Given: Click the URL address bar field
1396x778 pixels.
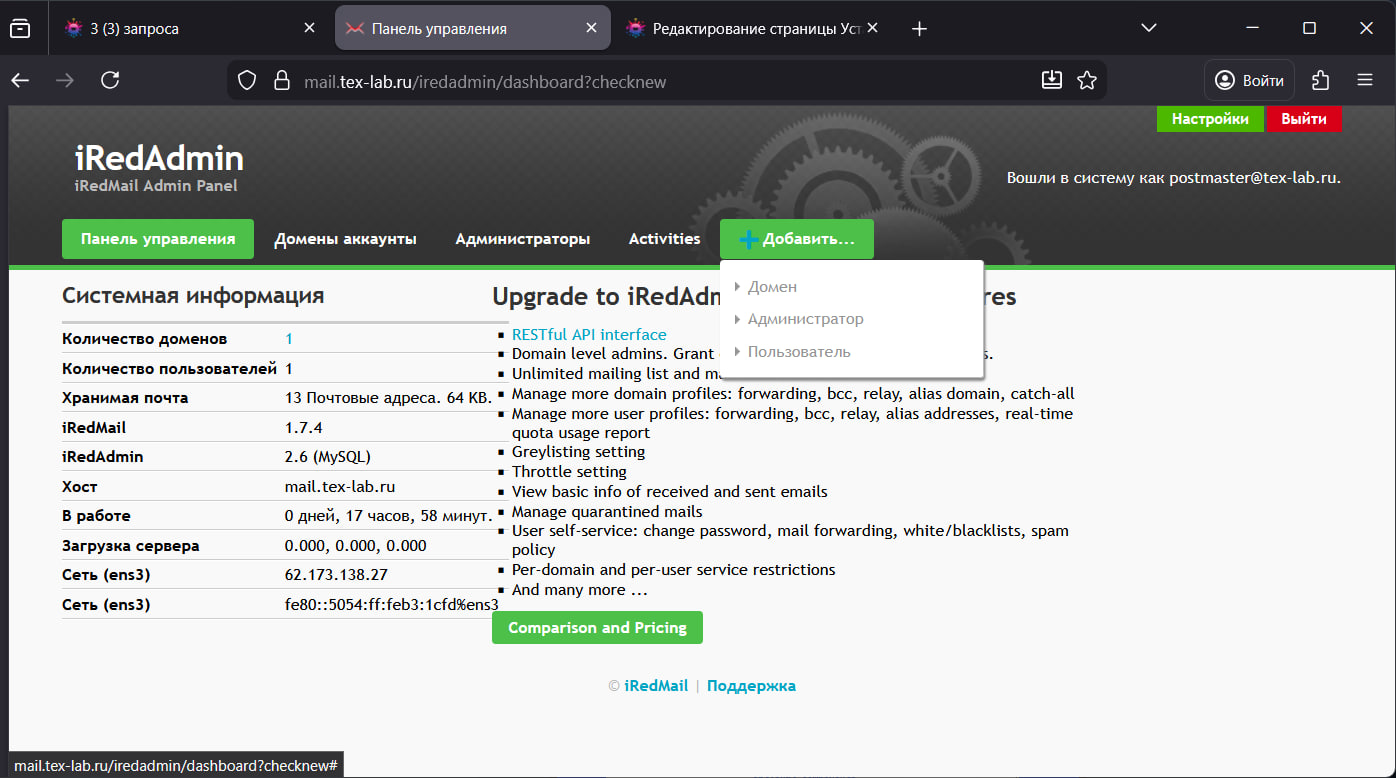Looking at the screenshot, I should pos(650,81).
